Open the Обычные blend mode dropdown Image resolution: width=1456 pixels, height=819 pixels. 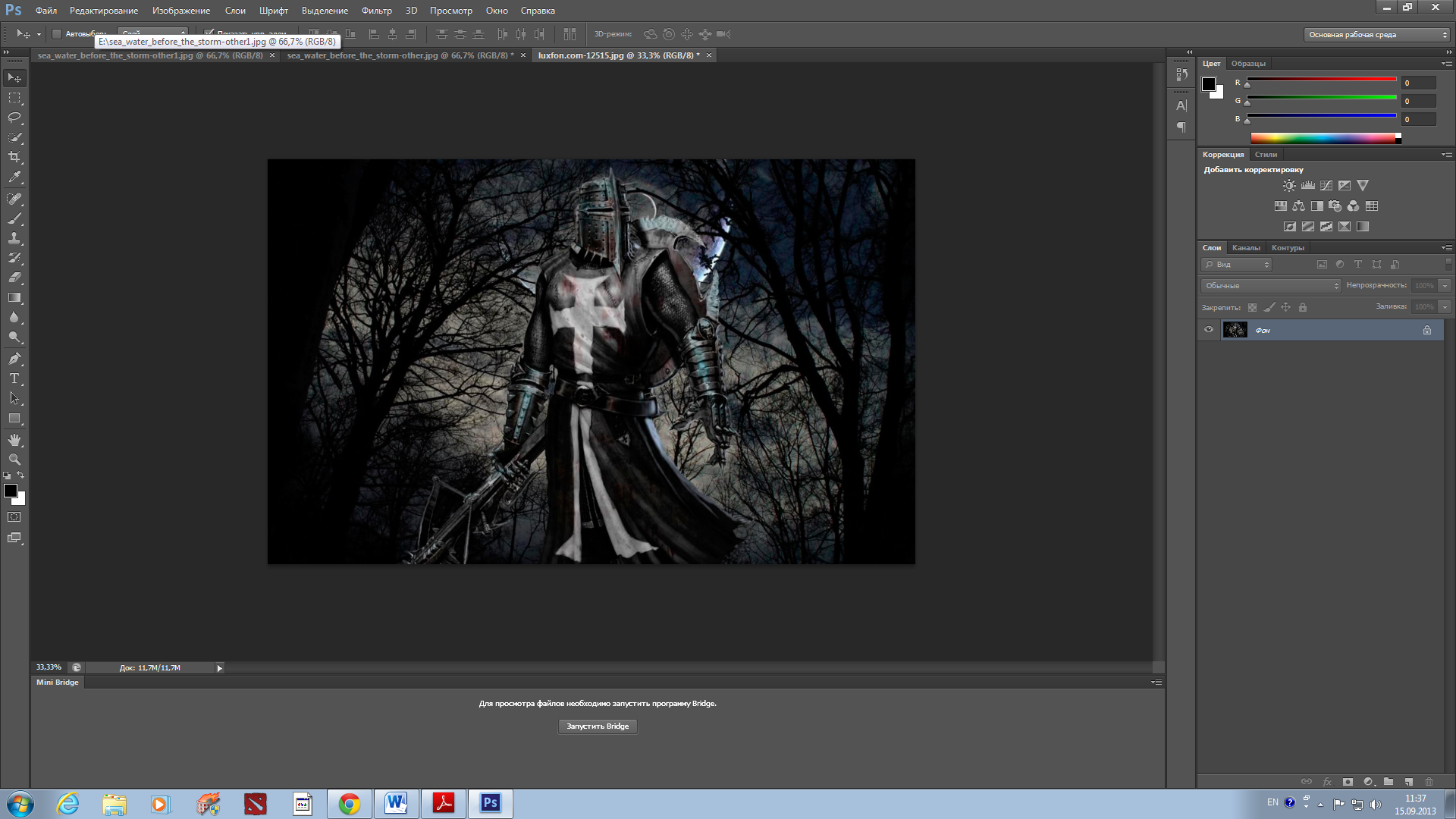pos(1271,286)
